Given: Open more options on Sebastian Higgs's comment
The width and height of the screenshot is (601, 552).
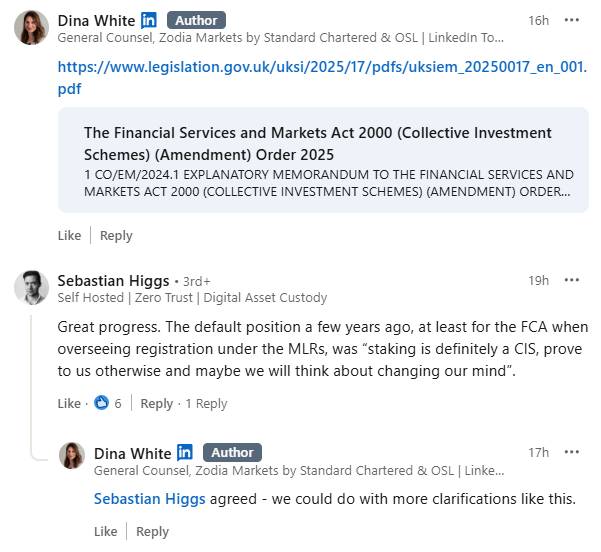Looking at the screenshot, I should [571, 280].
